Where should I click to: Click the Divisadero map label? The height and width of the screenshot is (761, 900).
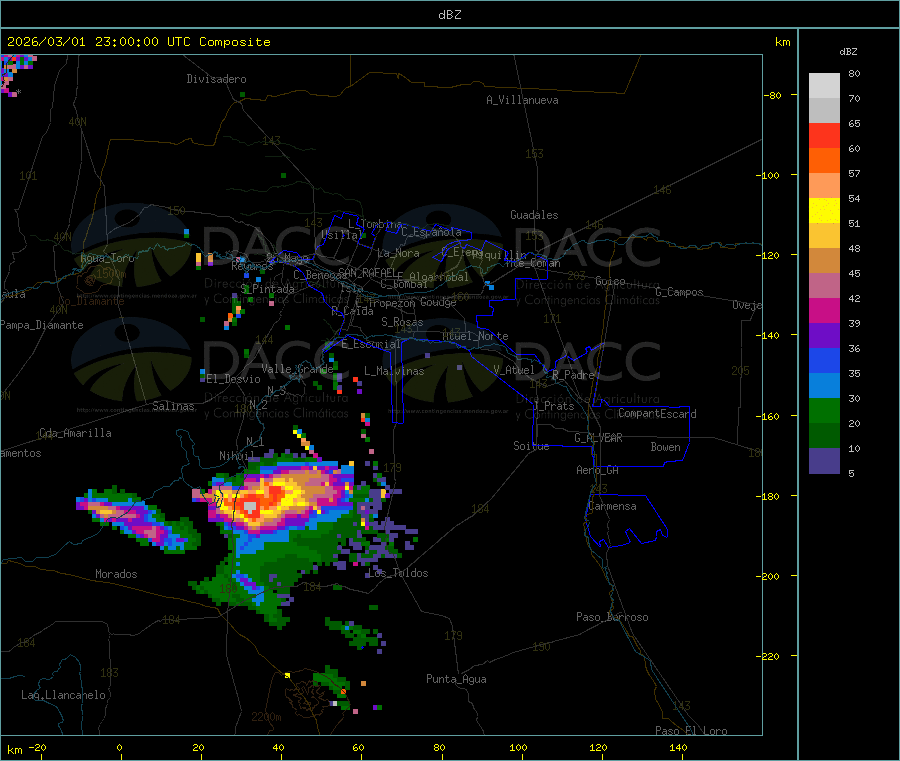coord(216,79)
